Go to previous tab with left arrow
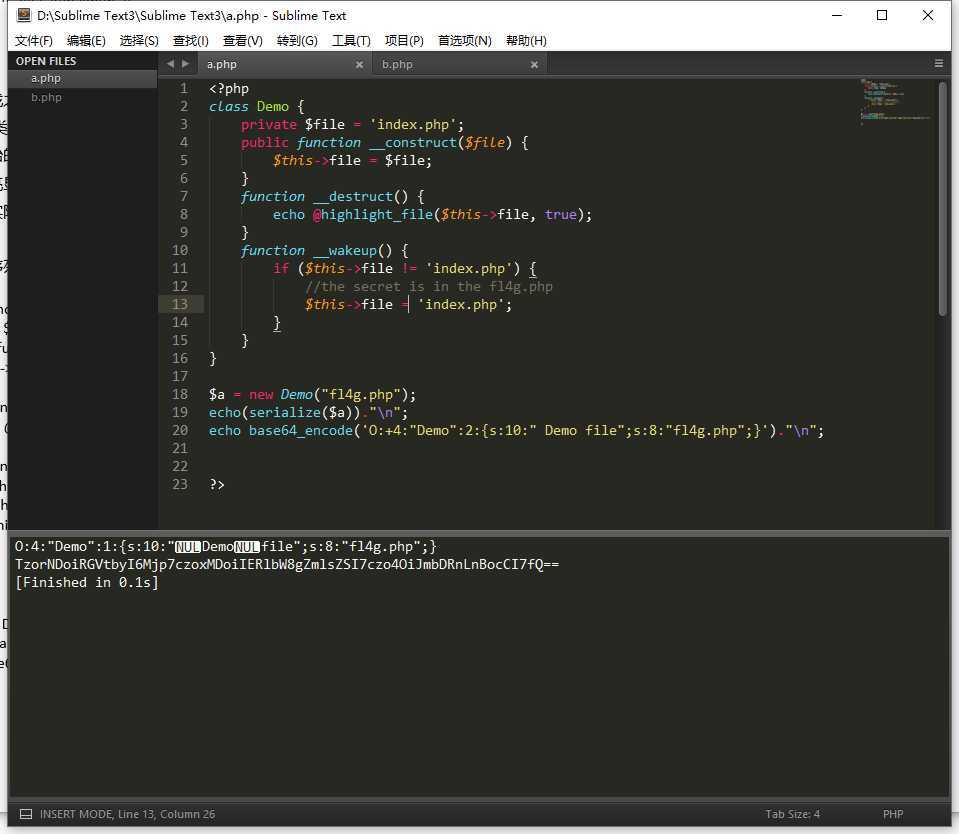This screenshot has width=959, height=834. pos(170,64)
